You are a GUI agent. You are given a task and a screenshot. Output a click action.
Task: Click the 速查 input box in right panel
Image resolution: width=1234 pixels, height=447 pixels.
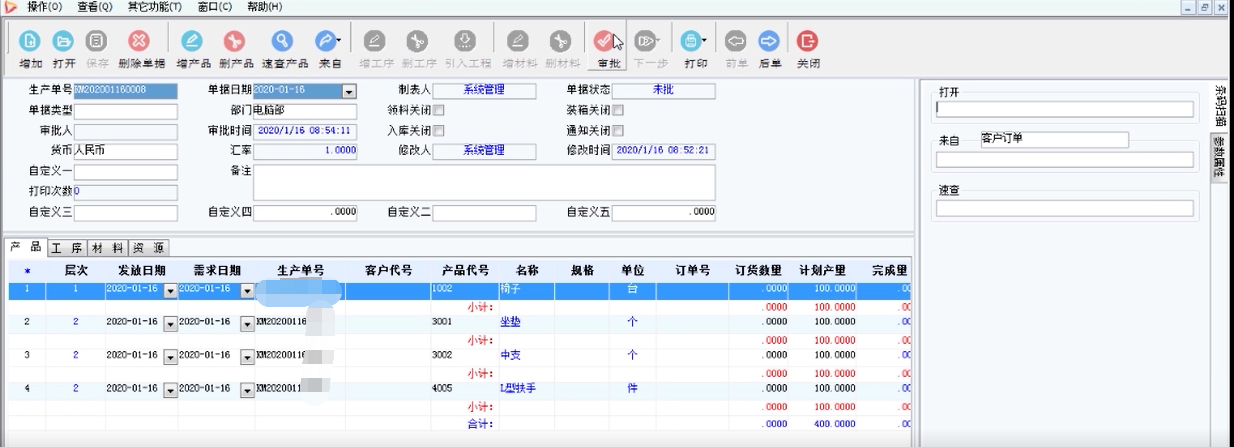coord(1064,208)
